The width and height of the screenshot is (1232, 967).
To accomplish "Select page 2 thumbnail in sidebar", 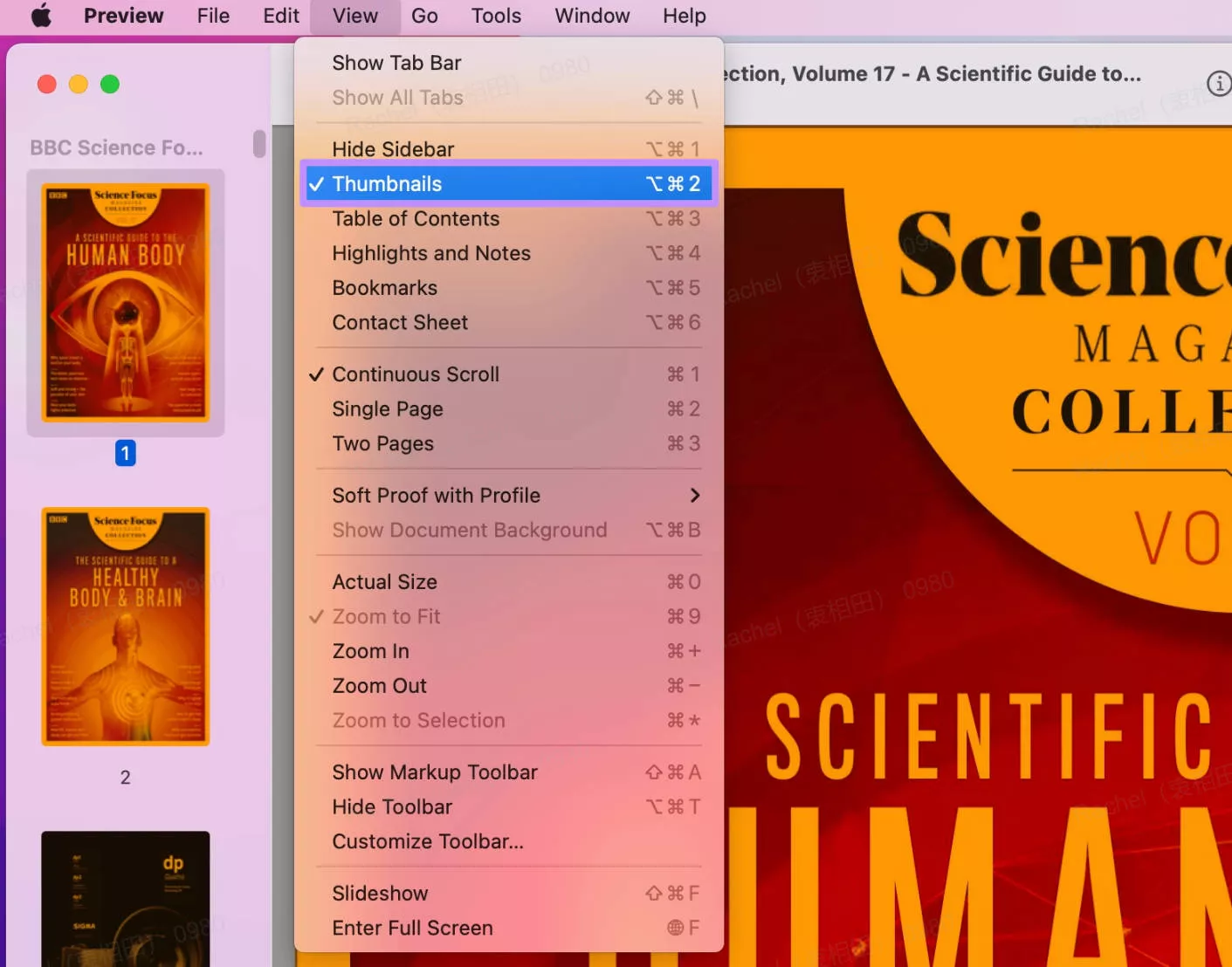I will click(x=125, y=627).
